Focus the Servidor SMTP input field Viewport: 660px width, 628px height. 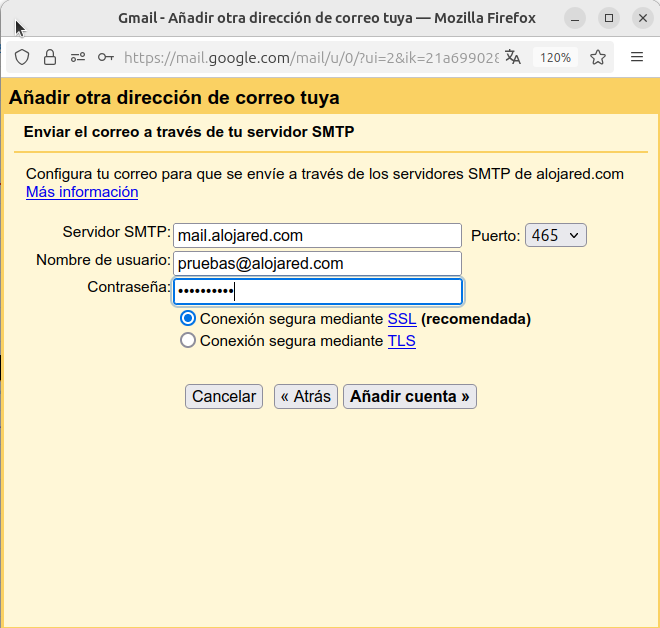click(x=317, y=236)
